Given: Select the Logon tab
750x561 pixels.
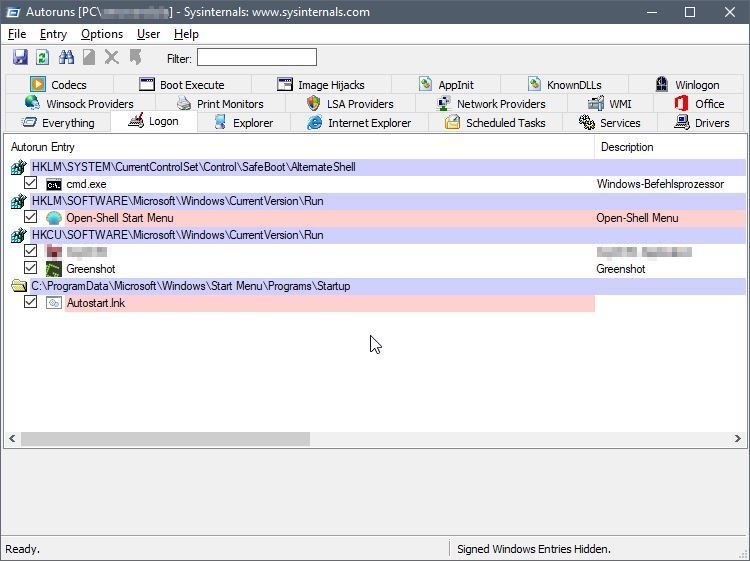Looking at the screenshot, I should (154, 121).
